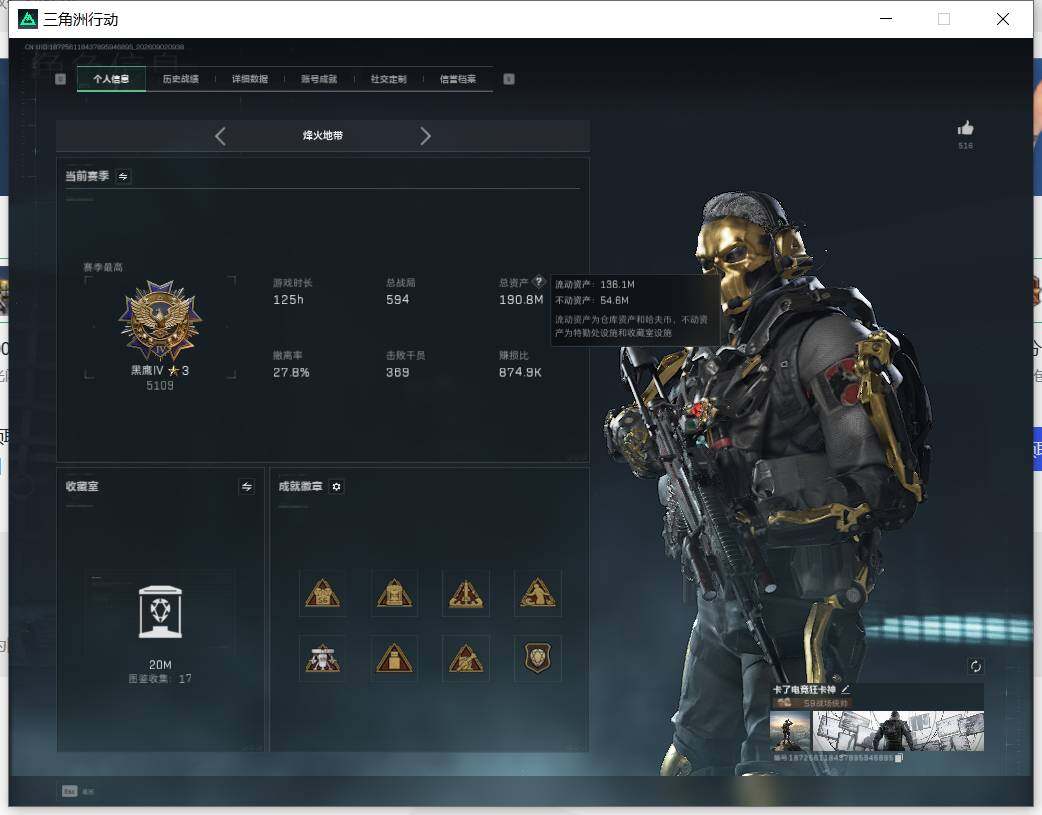Click the business card banner image
Viewport: 1042px width, 815px height.
(x=898, y=731)
